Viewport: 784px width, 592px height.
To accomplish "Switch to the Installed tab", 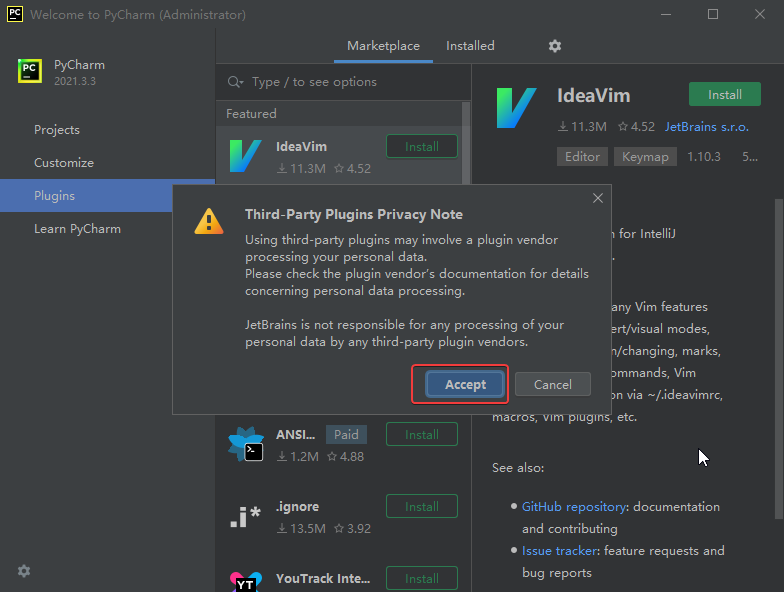I will (x=470, y=46).
